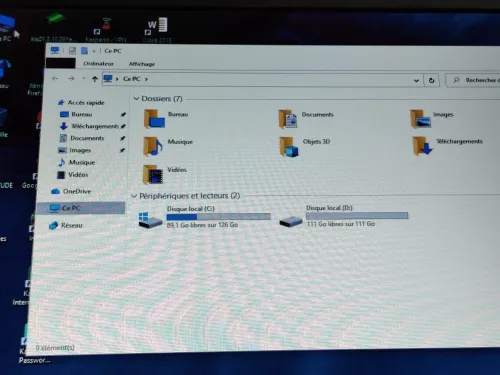
Task: Click the Réseau network icon in sidebar
Action: (53, 226)
